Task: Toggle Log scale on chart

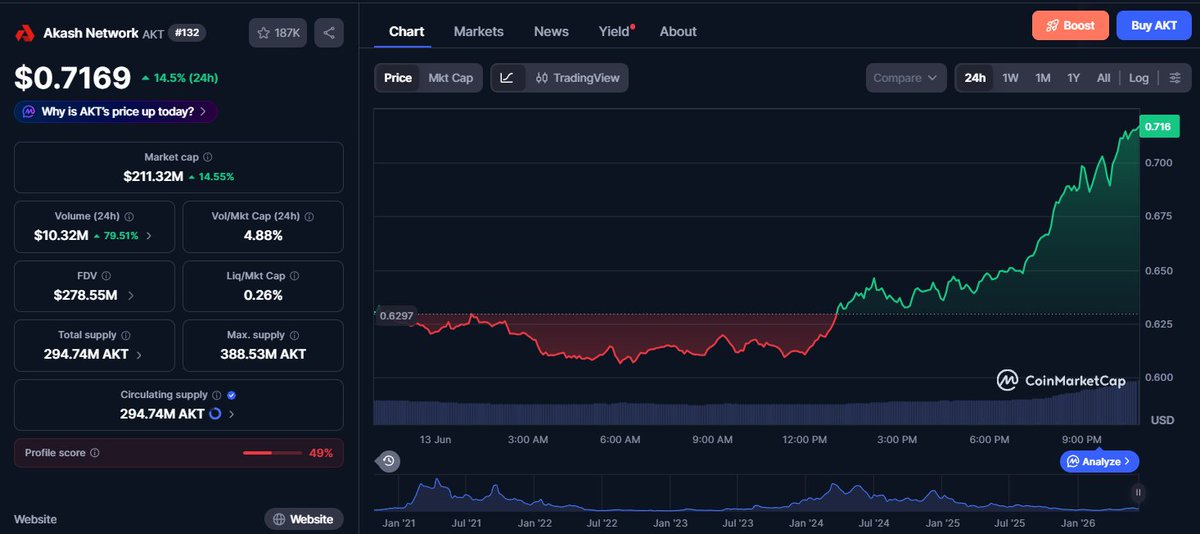Action: pos(1139,78)
